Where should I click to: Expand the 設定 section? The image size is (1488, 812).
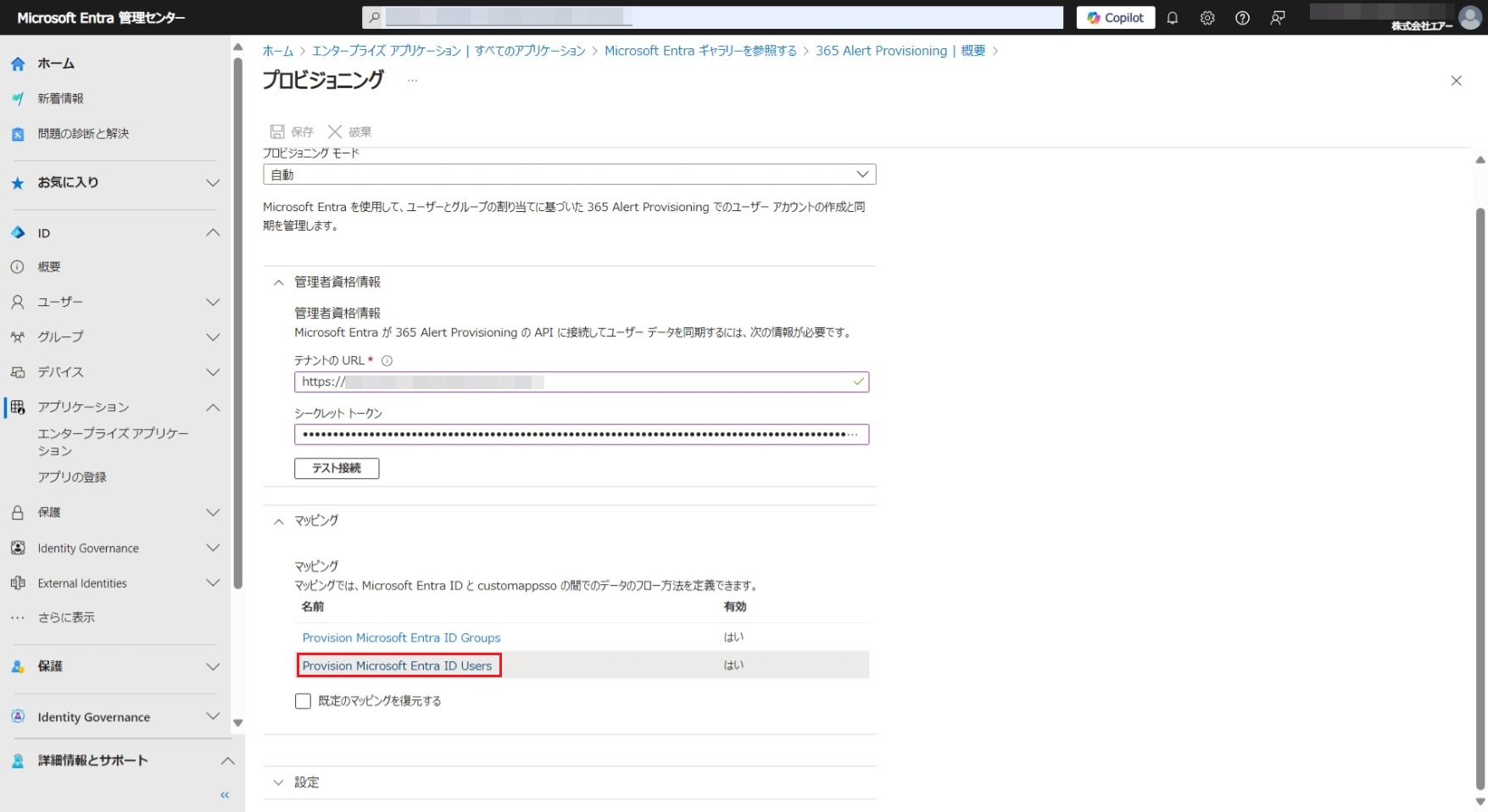tap(278, 782)
